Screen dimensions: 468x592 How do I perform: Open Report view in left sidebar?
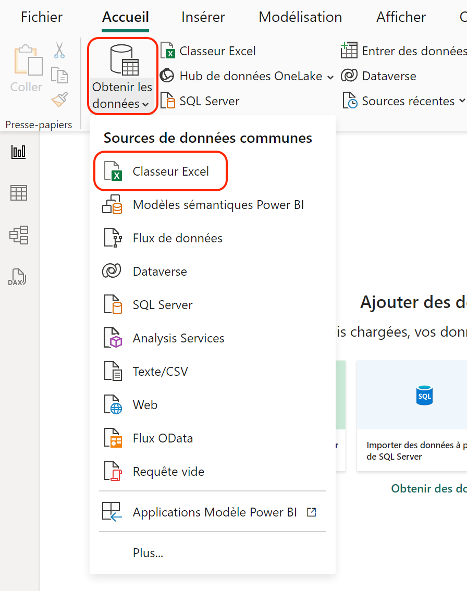pos(18,152)
